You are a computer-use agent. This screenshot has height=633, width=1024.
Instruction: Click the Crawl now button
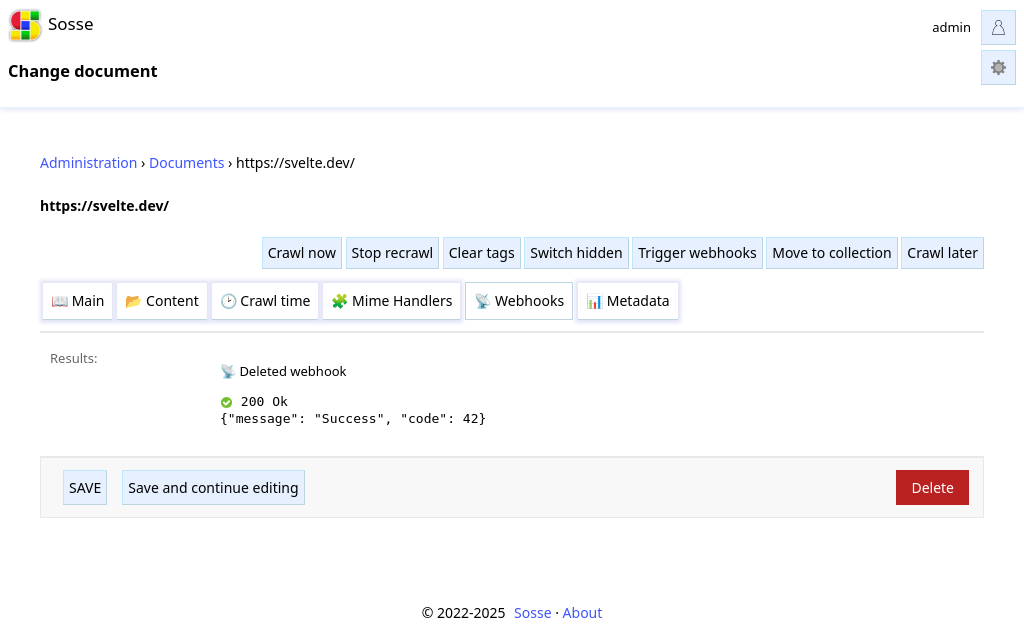(302, 253)
